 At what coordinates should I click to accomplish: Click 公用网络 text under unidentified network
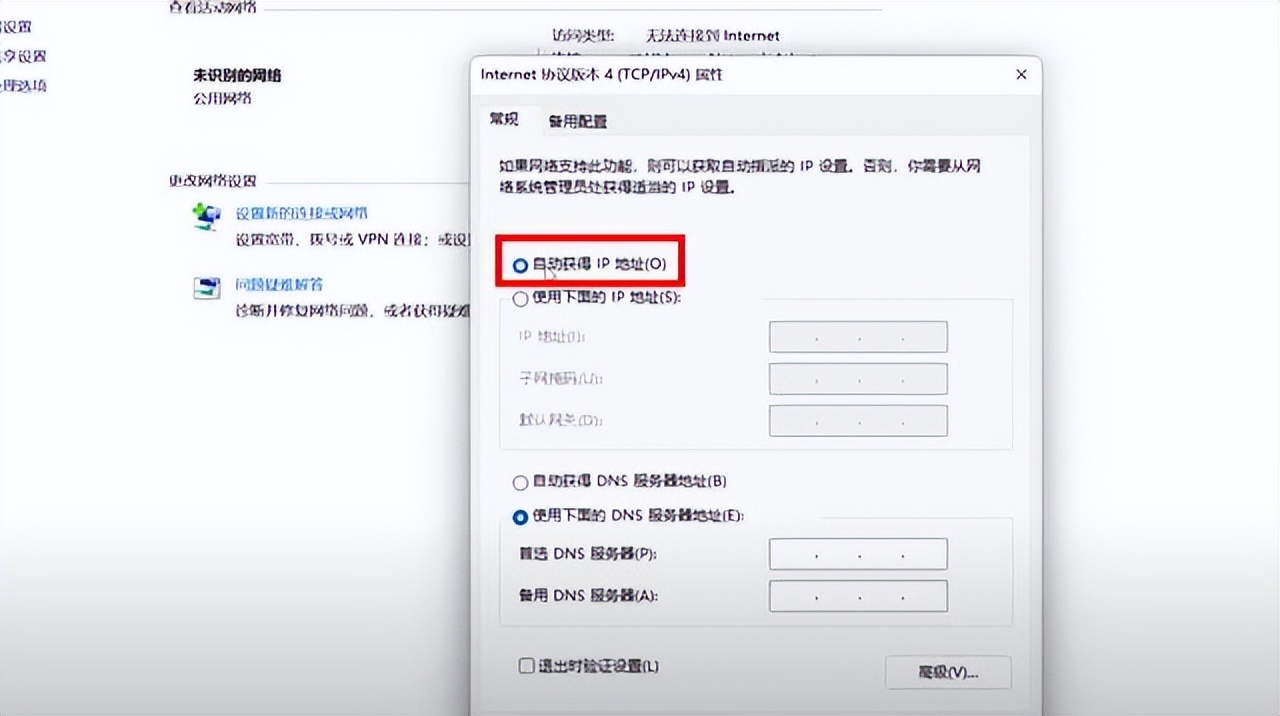coord(222,99)
